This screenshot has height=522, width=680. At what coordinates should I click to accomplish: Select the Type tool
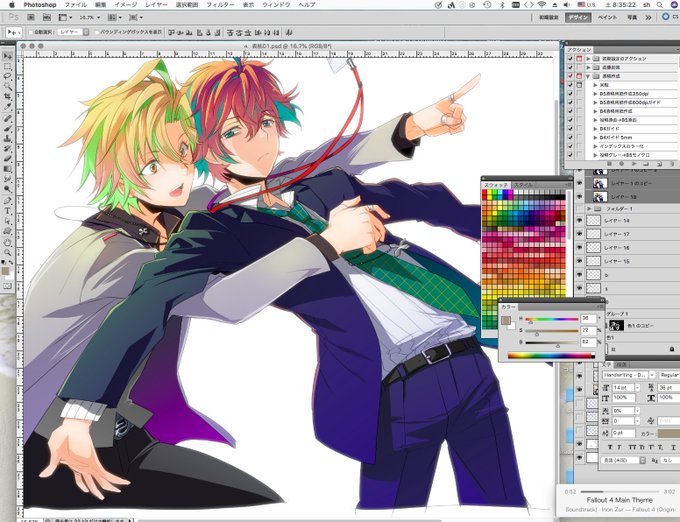pos(8,211)
